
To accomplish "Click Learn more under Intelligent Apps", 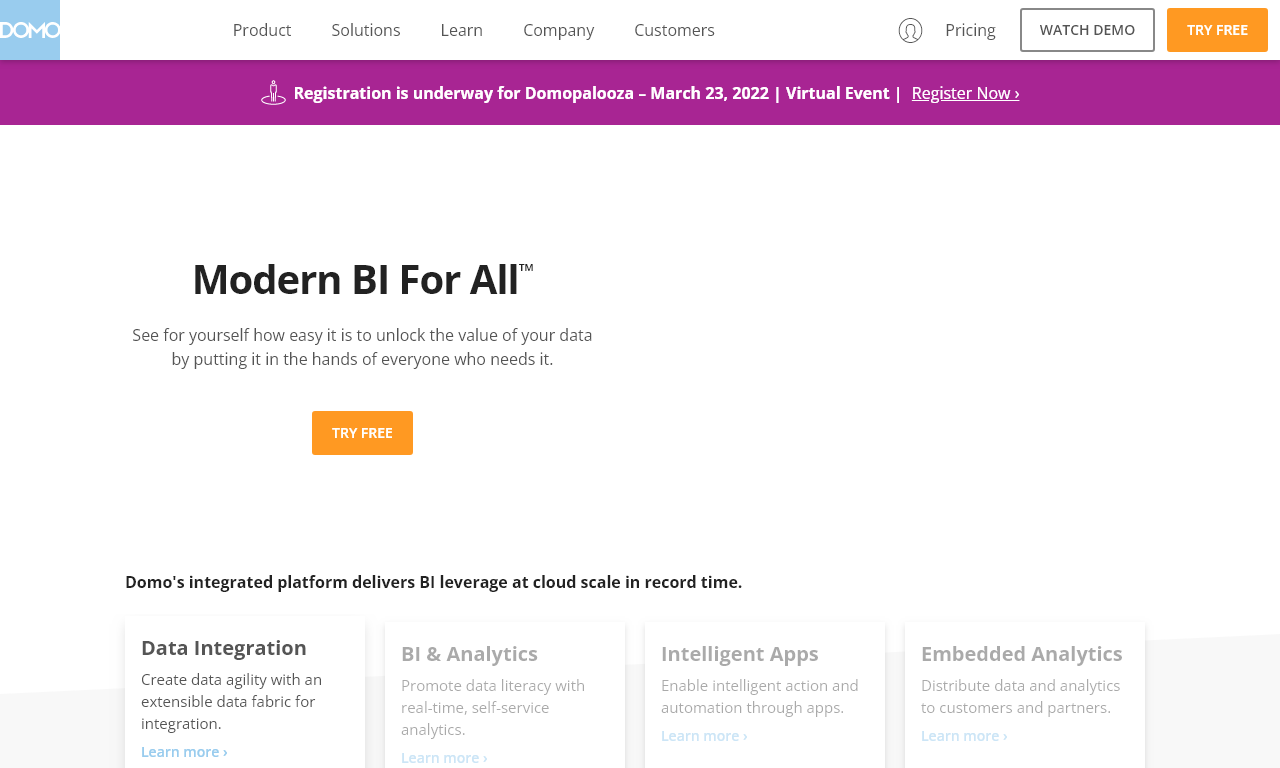I will (x=704, y=735).
